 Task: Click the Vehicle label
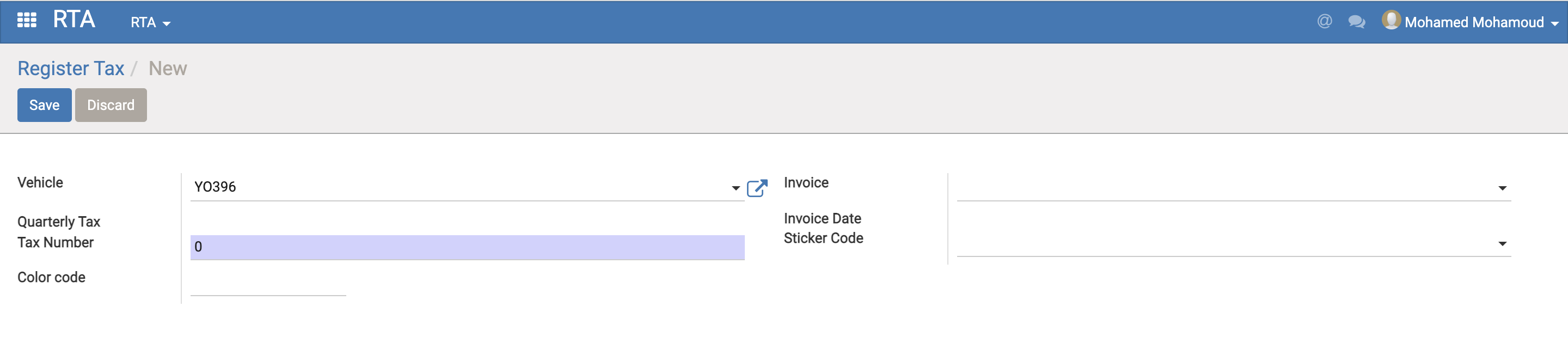[x=40, y=182]
